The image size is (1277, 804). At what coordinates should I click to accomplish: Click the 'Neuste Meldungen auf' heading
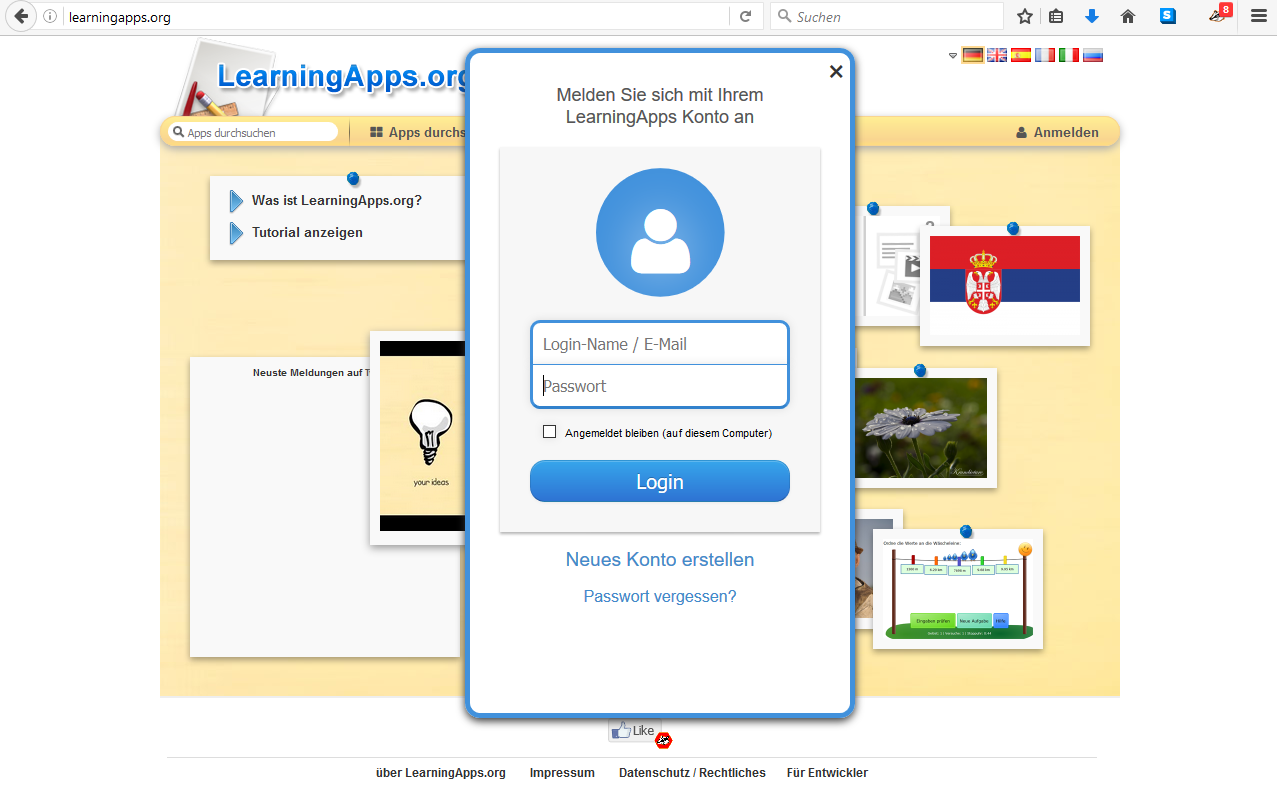[x=311, y=373]
